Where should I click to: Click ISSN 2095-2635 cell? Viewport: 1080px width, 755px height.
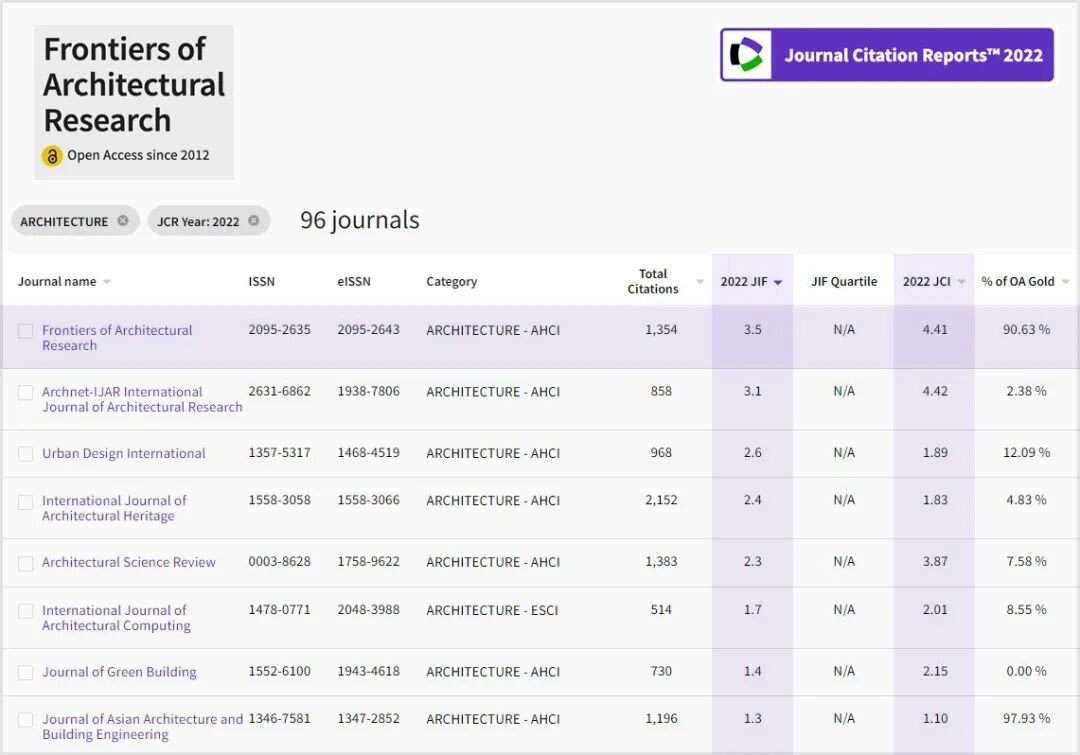pyautogui.click(x=280, y=330)
